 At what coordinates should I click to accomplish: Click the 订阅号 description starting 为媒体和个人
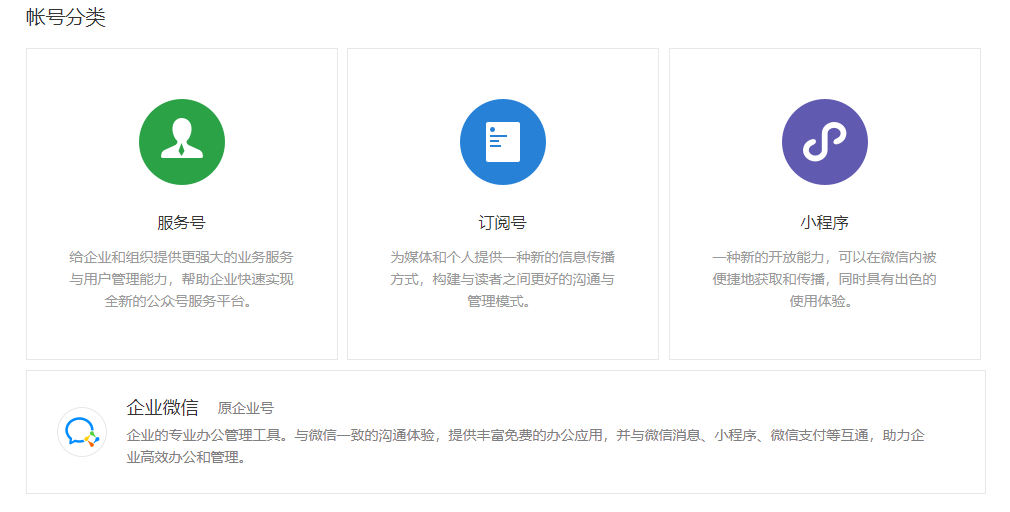pos(502,279)
